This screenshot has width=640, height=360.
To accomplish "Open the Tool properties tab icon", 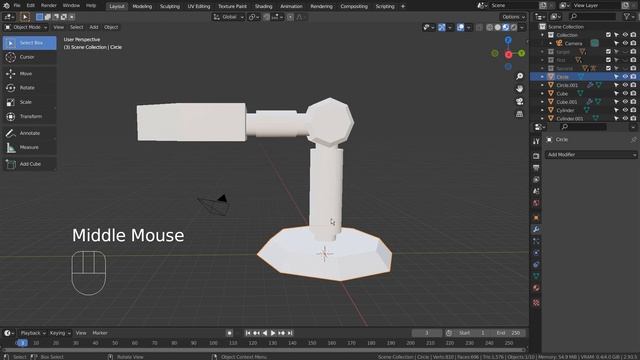I will (x=536, y=141).
